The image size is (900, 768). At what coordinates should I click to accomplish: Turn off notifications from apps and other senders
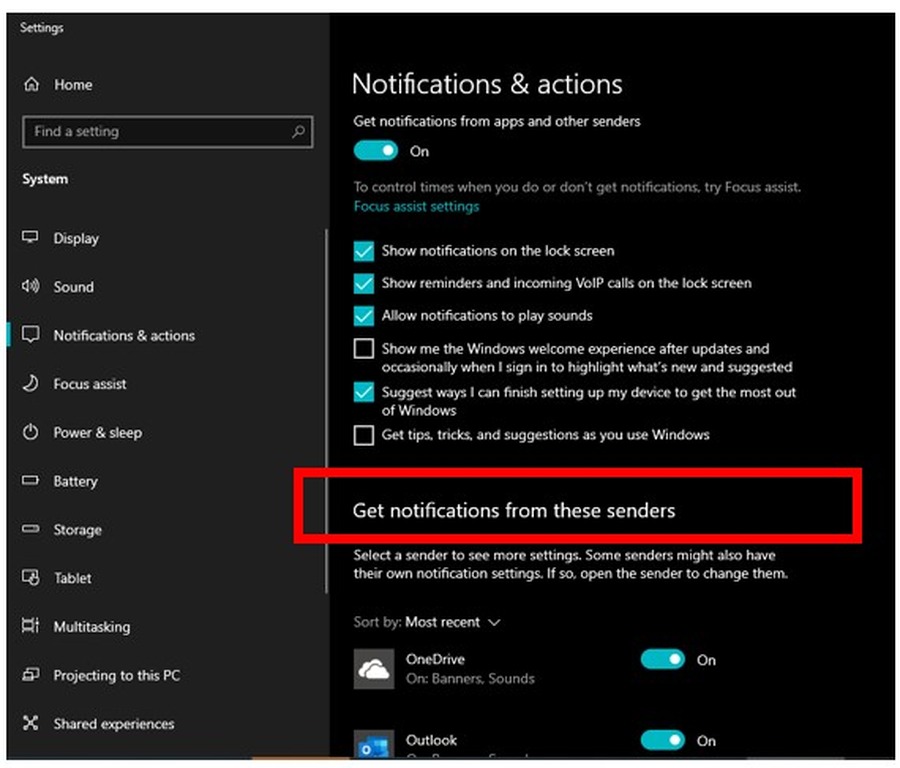(375, 150)
